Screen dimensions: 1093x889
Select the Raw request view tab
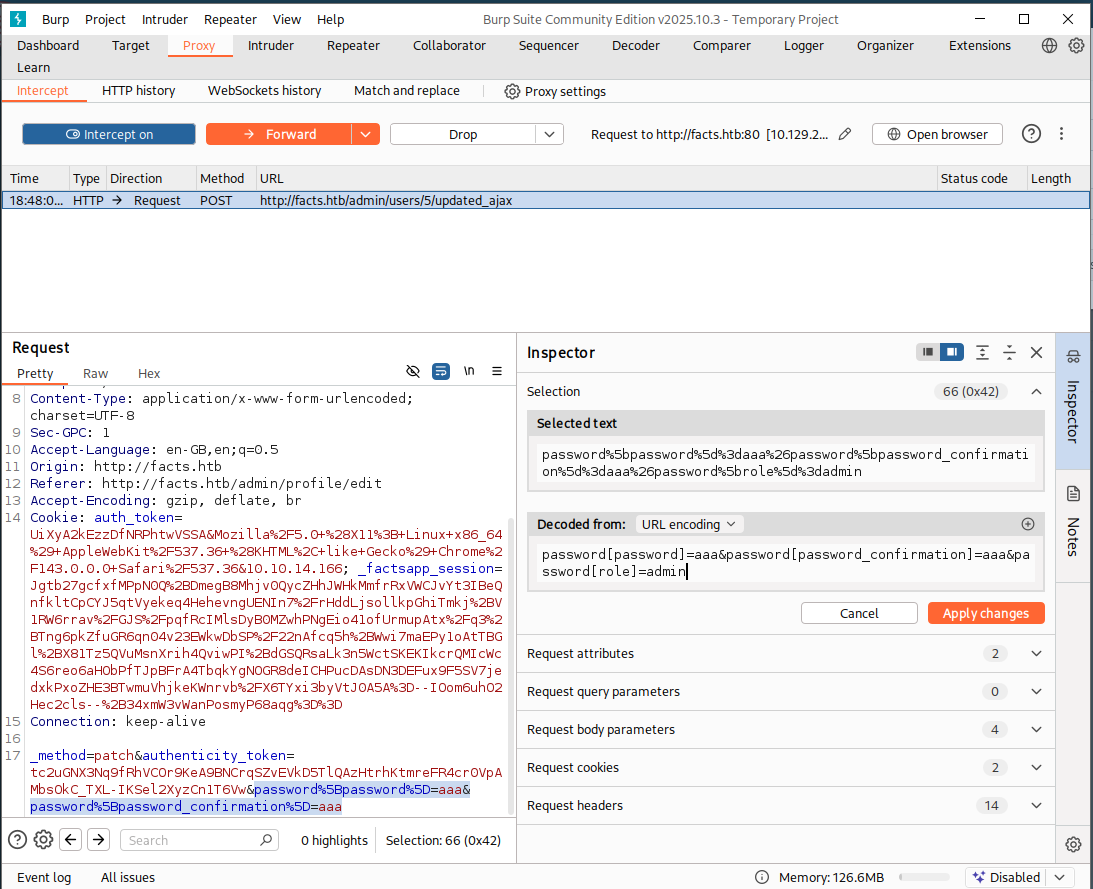point(95,374)
